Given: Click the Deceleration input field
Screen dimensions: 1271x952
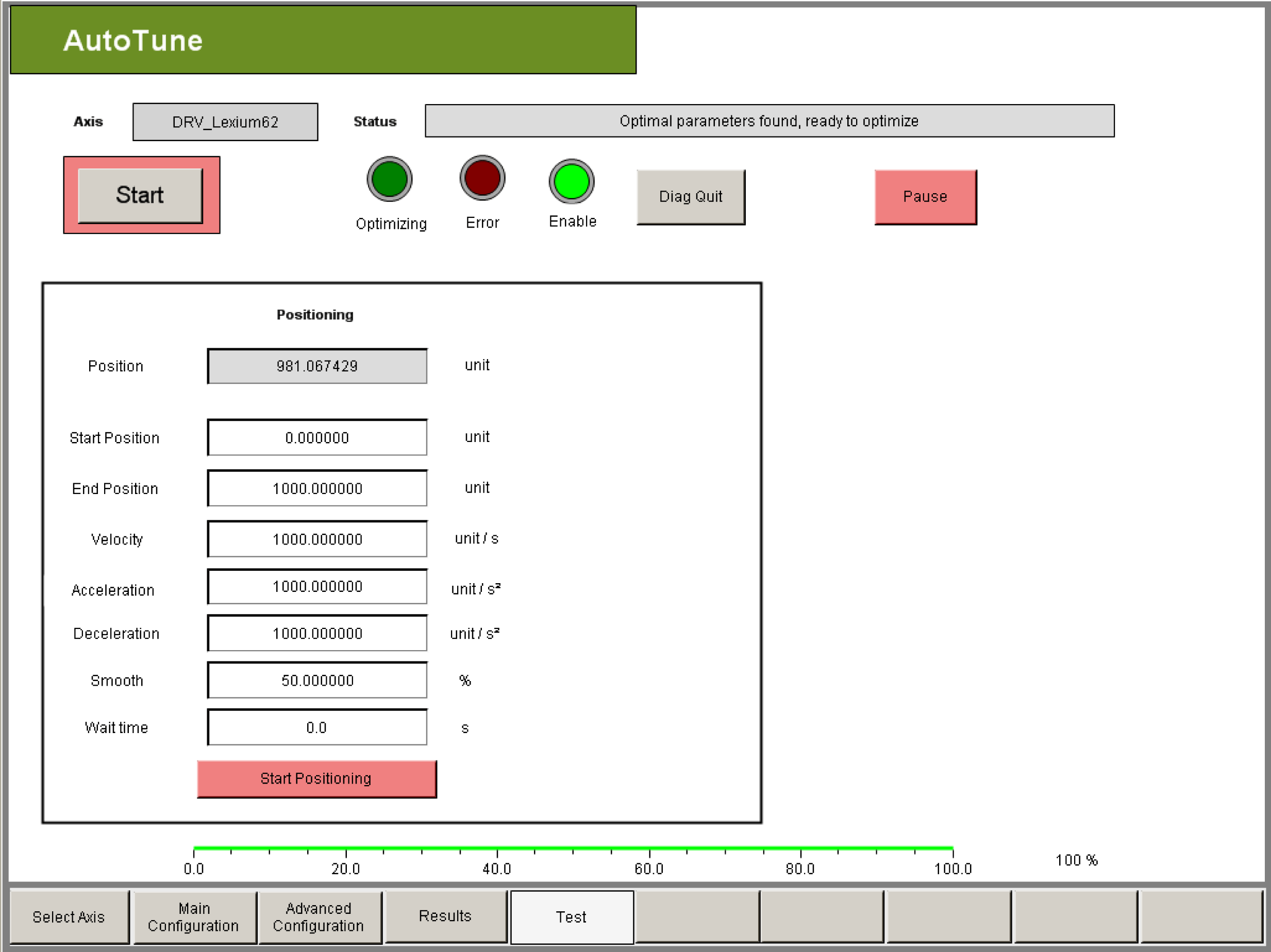Looking at the screenshot, I should pos(317,633).
